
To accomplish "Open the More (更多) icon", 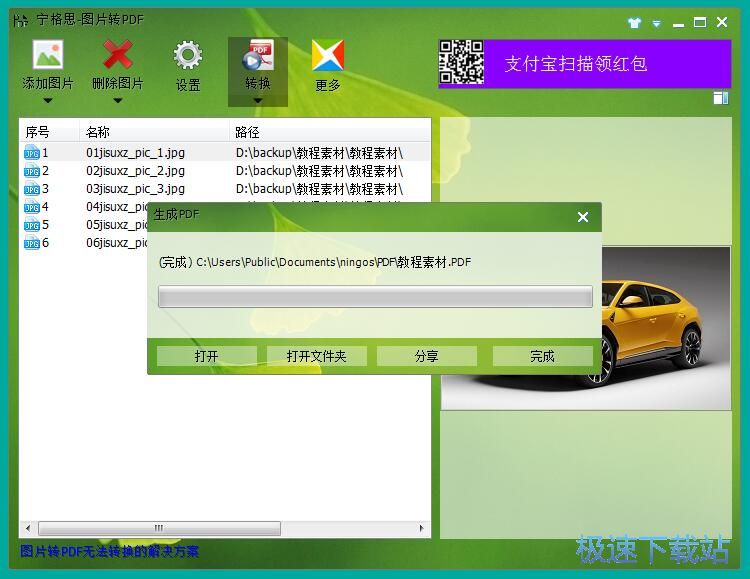I will coord(328,55).
